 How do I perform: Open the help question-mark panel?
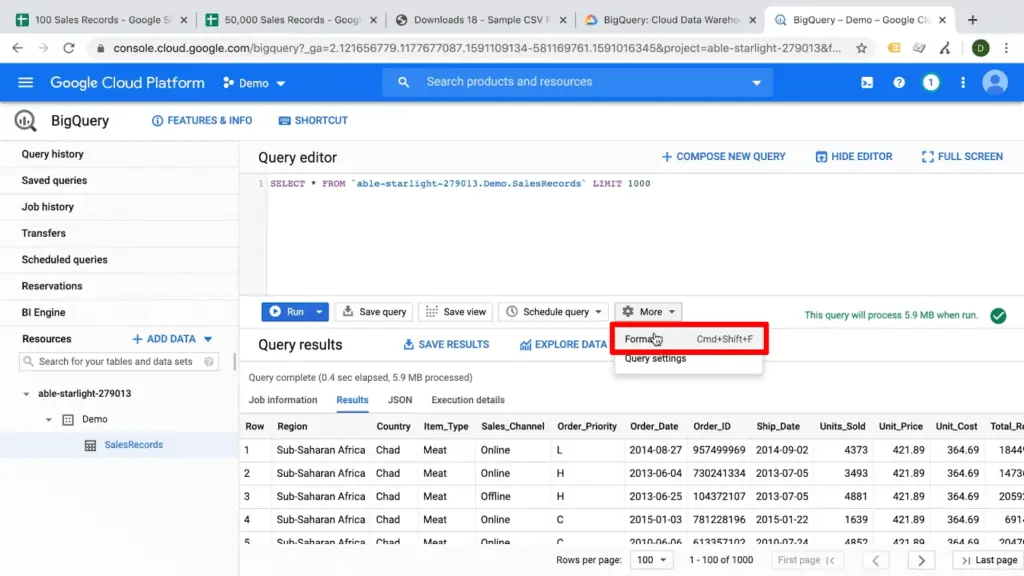click(x=898, y=82)
